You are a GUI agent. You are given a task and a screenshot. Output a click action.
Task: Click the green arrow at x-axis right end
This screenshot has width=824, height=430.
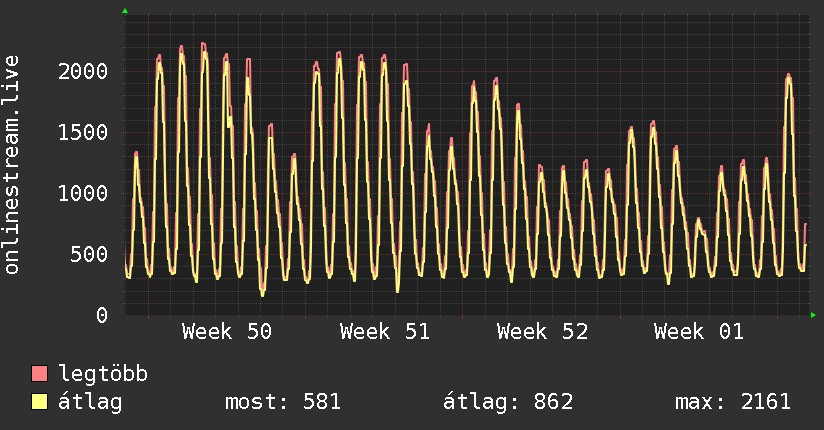pyautogui.click(x=814, y=315)
